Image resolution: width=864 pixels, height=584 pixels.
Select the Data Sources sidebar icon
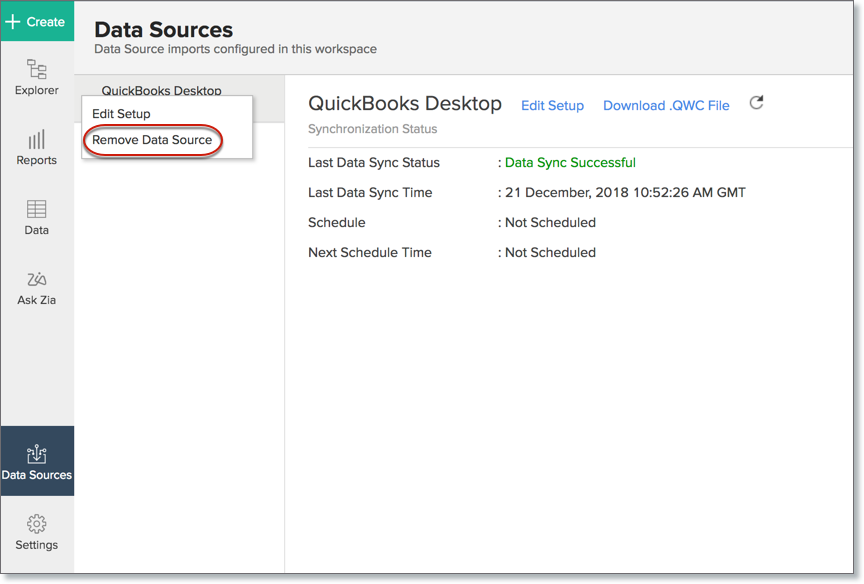[37, 460]
